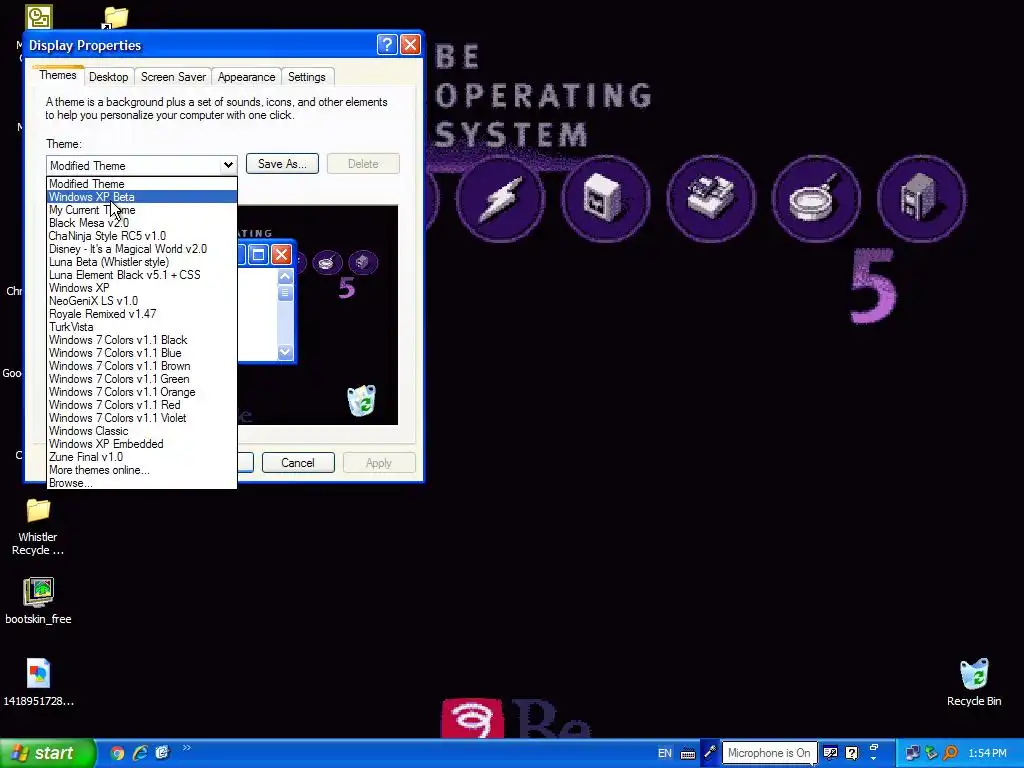The width and height of the screenshot is (1024, 768).
Task: Open the Start menu
Action: (47, 753)
